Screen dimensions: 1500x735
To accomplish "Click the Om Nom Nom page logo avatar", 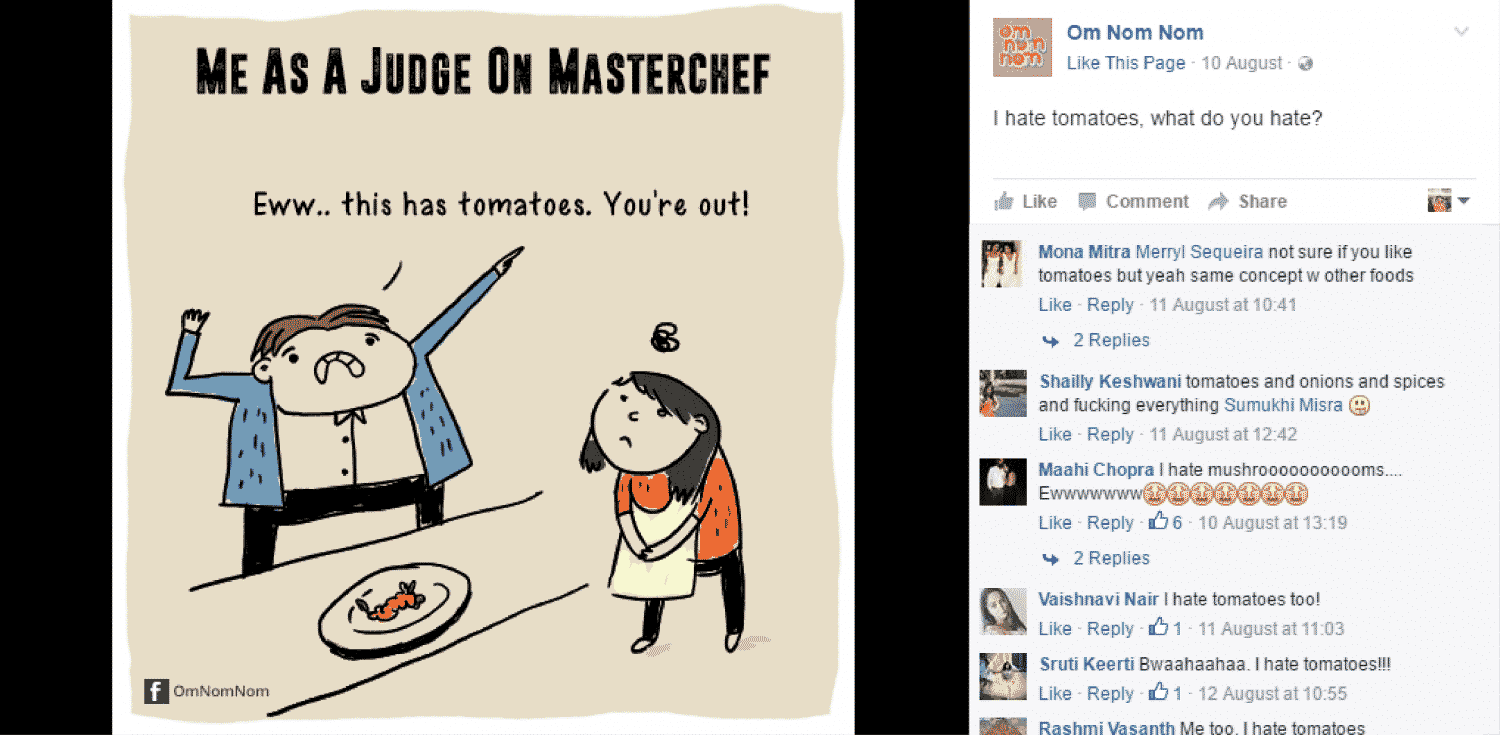I will pos(1022,47).
